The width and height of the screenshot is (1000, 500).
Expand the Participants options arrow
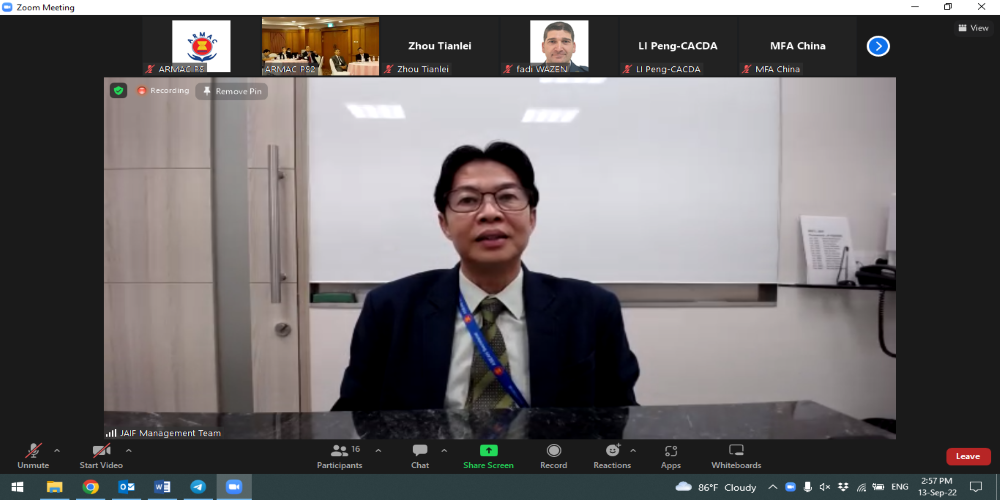(378, 451)
